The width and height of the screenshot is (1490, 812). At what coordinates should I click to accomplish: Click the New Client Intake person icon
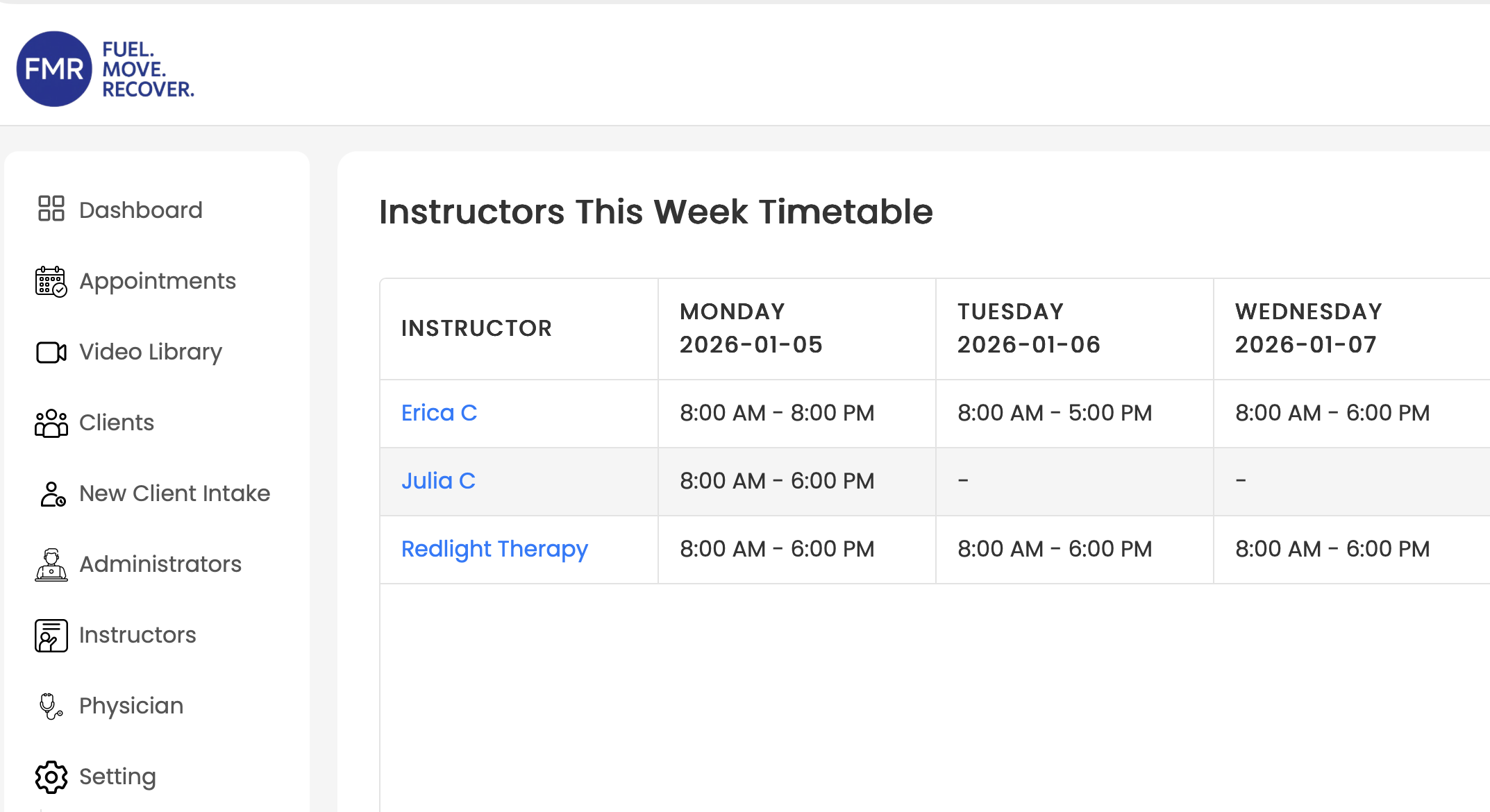coord(52,493)
